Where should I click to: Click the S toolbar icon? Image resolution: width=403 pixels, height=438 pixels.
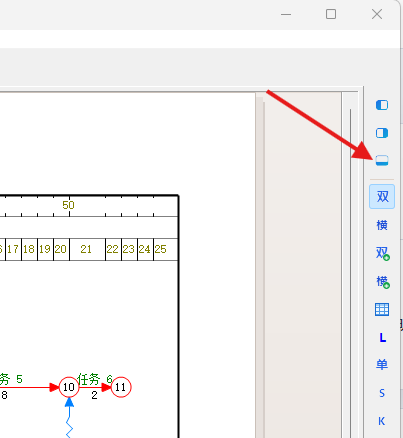click(x=382, y=393)
